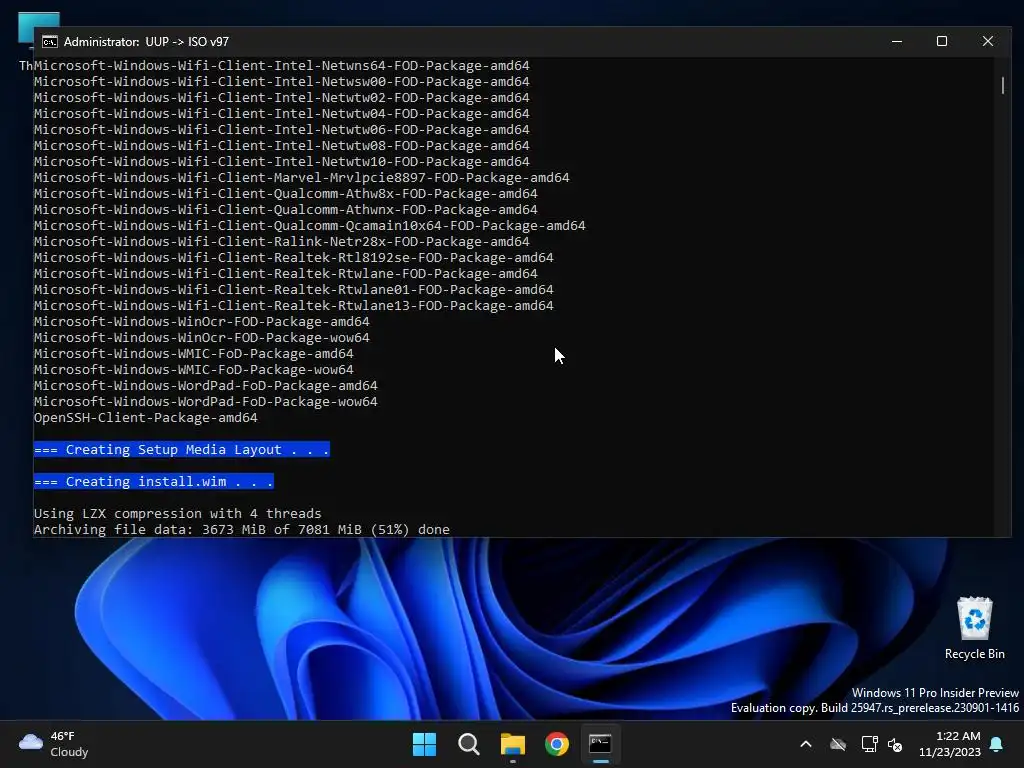This screenshot has height=768, width=1024.
Task: Click 'Archiving file data' progress line
Action: [x=242, y=530]
